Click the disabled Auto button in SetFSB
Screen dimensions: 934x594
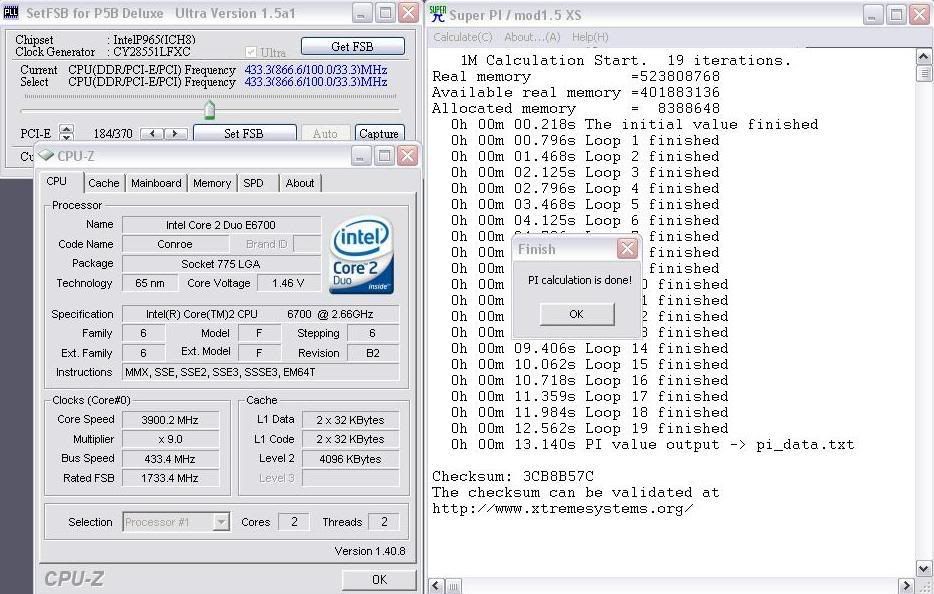pos(325,133)
